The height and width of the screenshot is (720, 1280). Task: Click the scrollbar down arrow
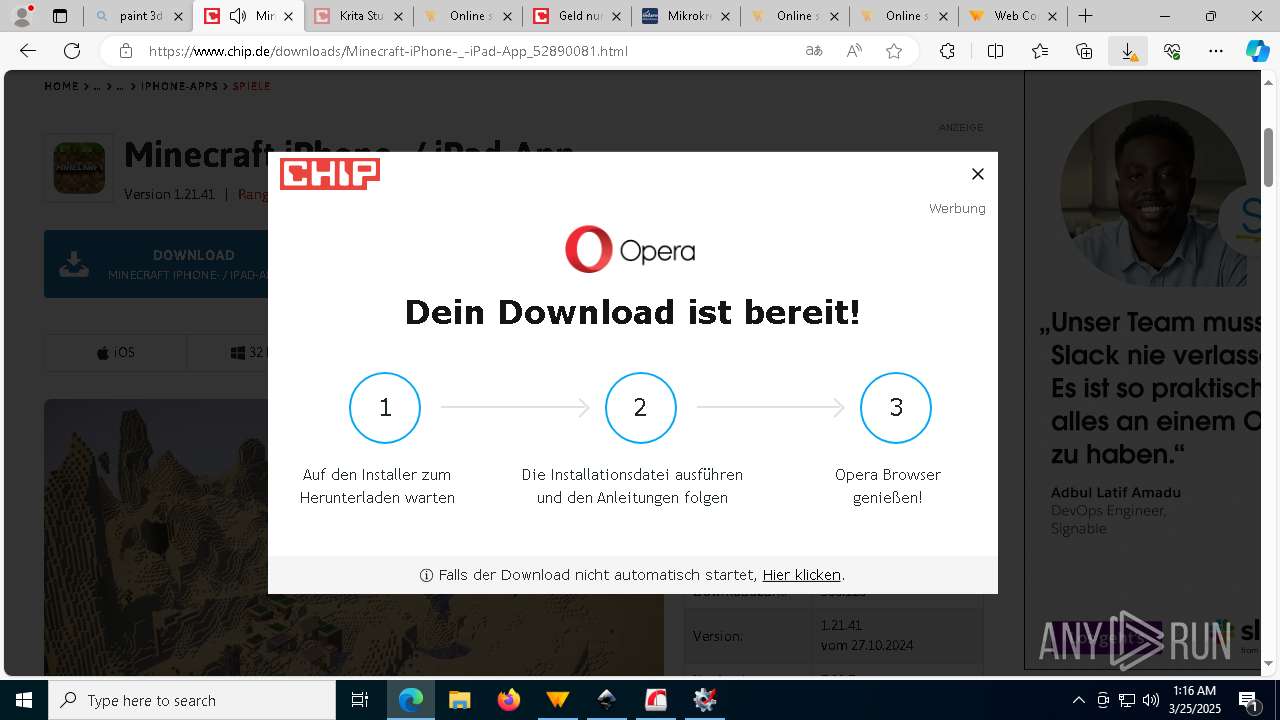pos(1269,663)
